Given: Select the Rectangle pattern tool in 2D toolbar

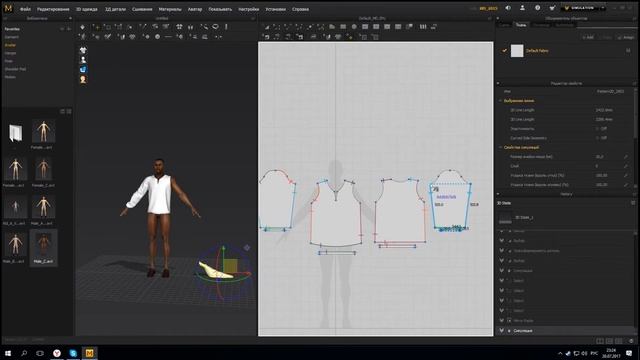Looking at the screenshot, I should [x=343, y=27].
